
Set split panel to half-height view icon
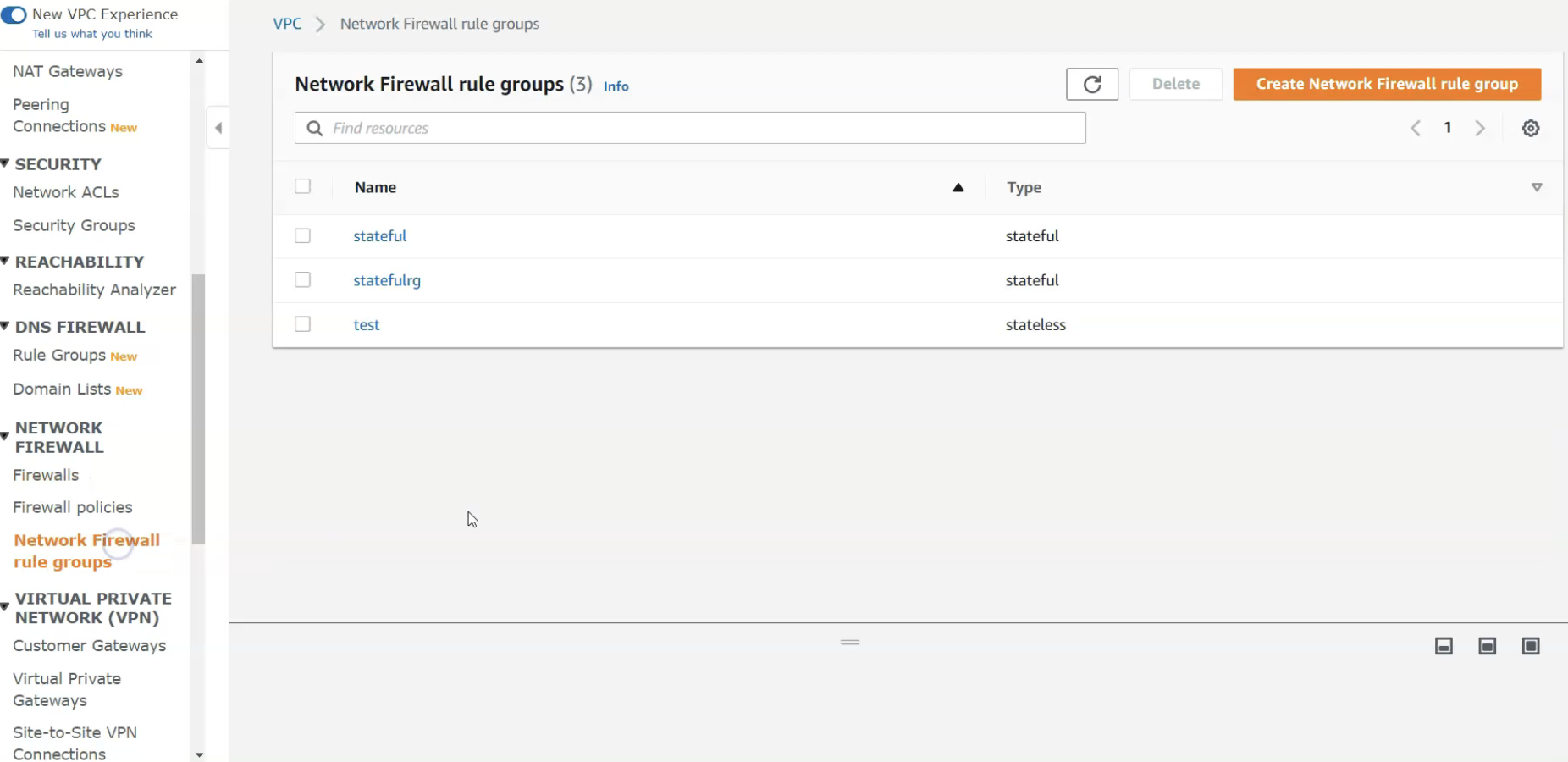(x=1487, y=647)
